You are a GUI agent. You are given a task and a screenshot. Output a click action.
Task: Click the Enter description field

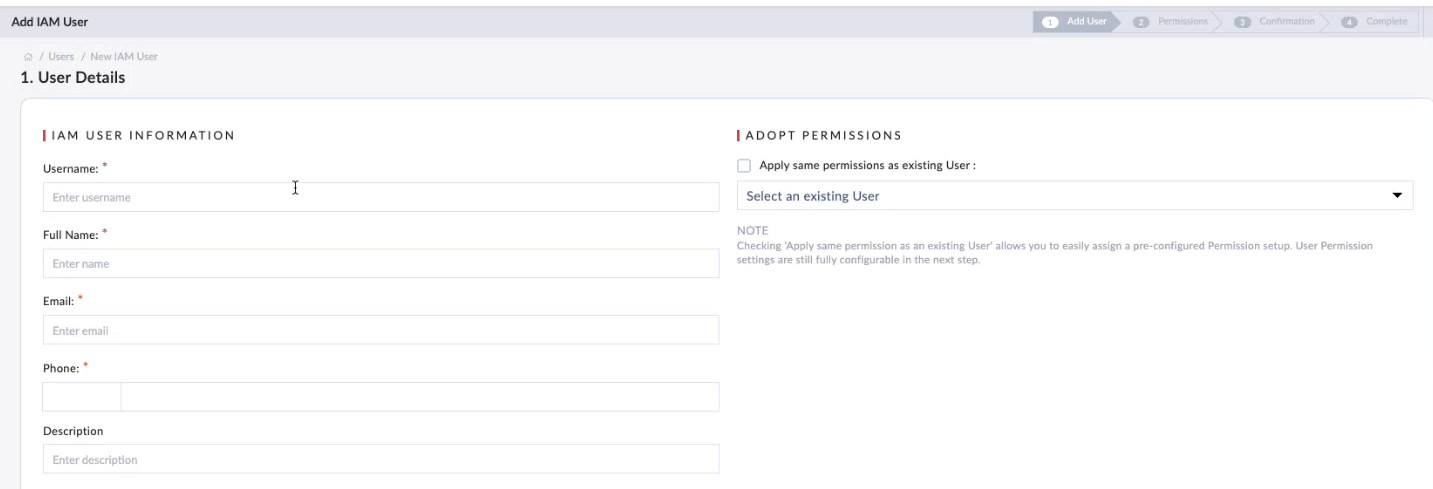coord(380,459)
